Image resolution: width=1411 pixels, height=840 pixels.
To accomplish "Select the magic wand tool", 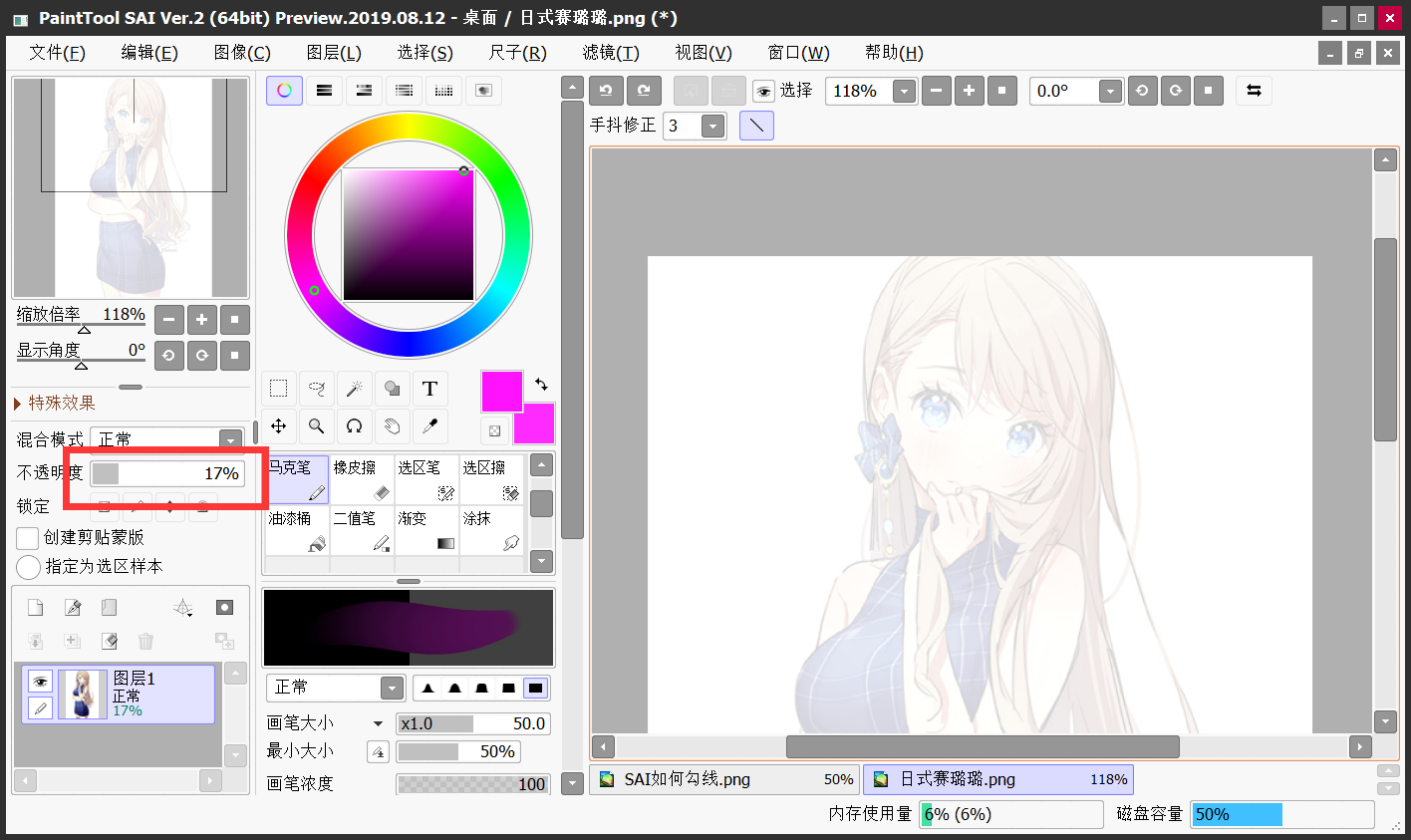I will tap(354, 389).
